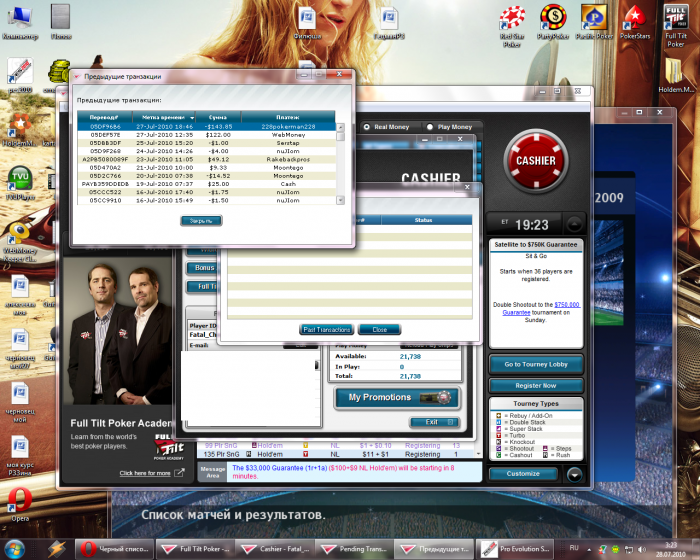The height and width of the screenshot is (560, 700).
Task: Click the Super Stack legend icon
Action: (x=498, y=429)
